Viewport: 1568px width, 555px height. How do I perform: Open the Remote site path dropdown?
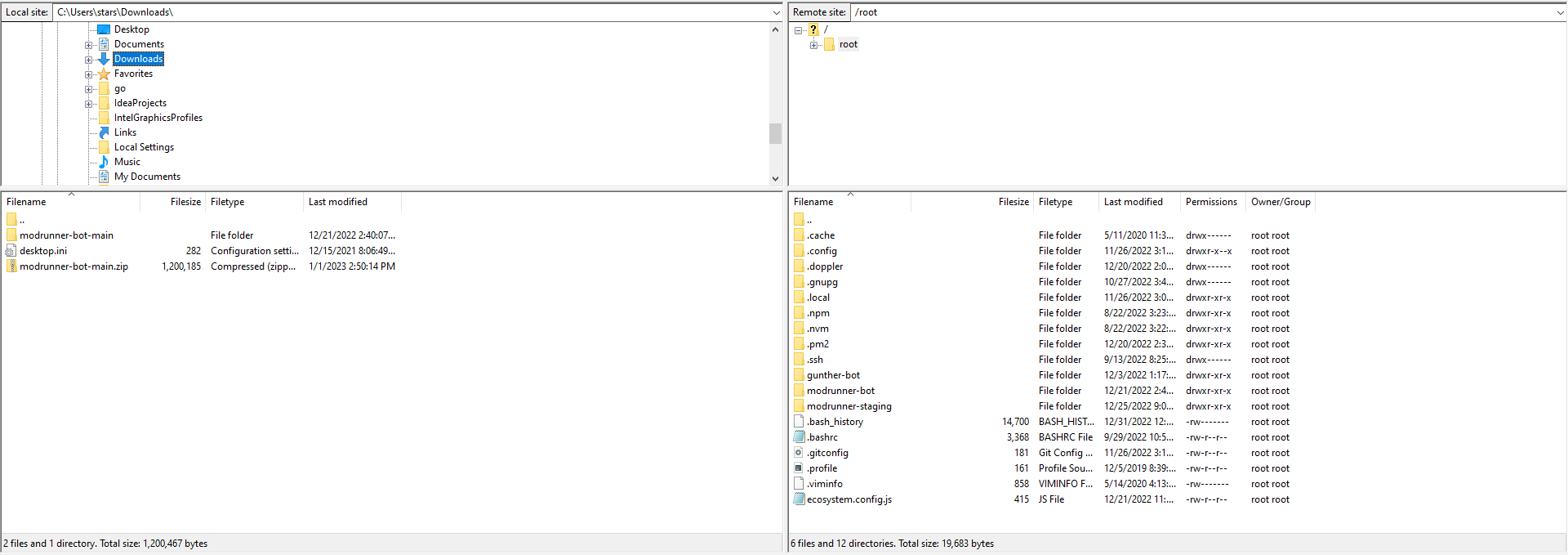coord(1560,12)
